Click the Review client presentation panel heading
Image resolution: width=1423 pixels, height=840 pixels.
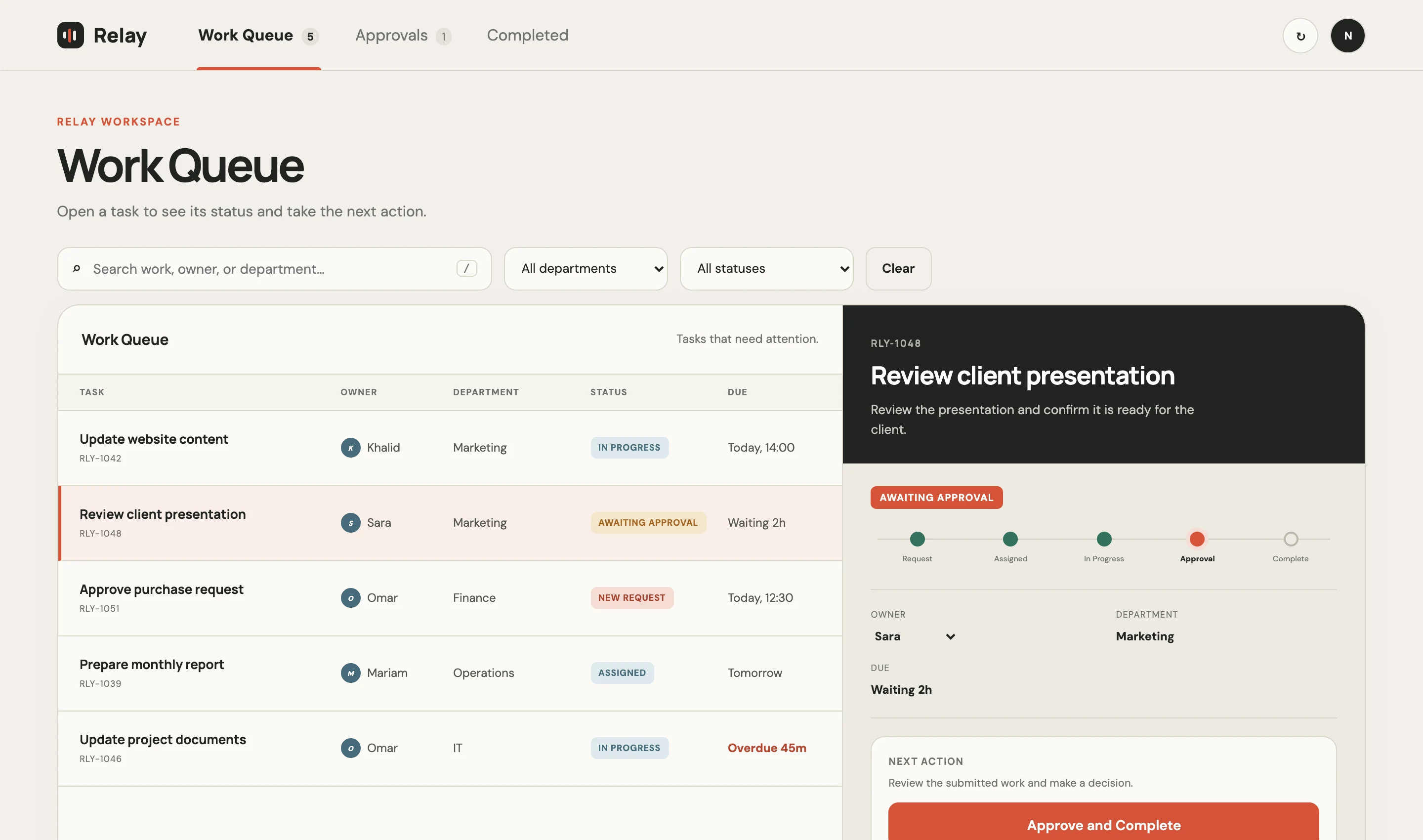1022,376
